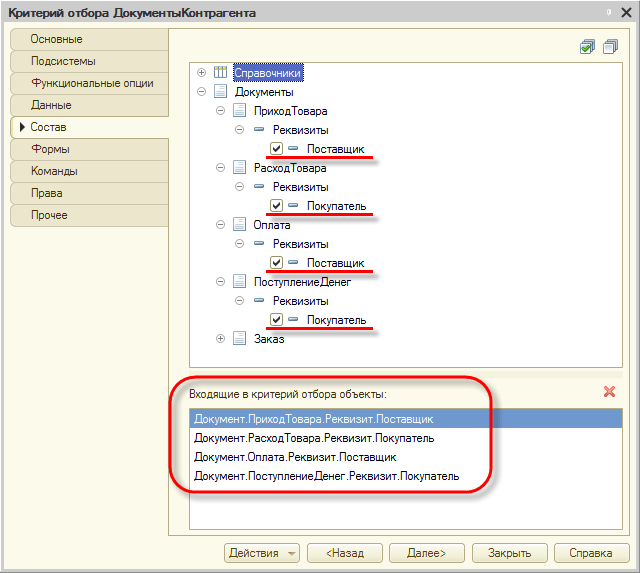
Task: Collapse the Оплата node
Action: 220,224
